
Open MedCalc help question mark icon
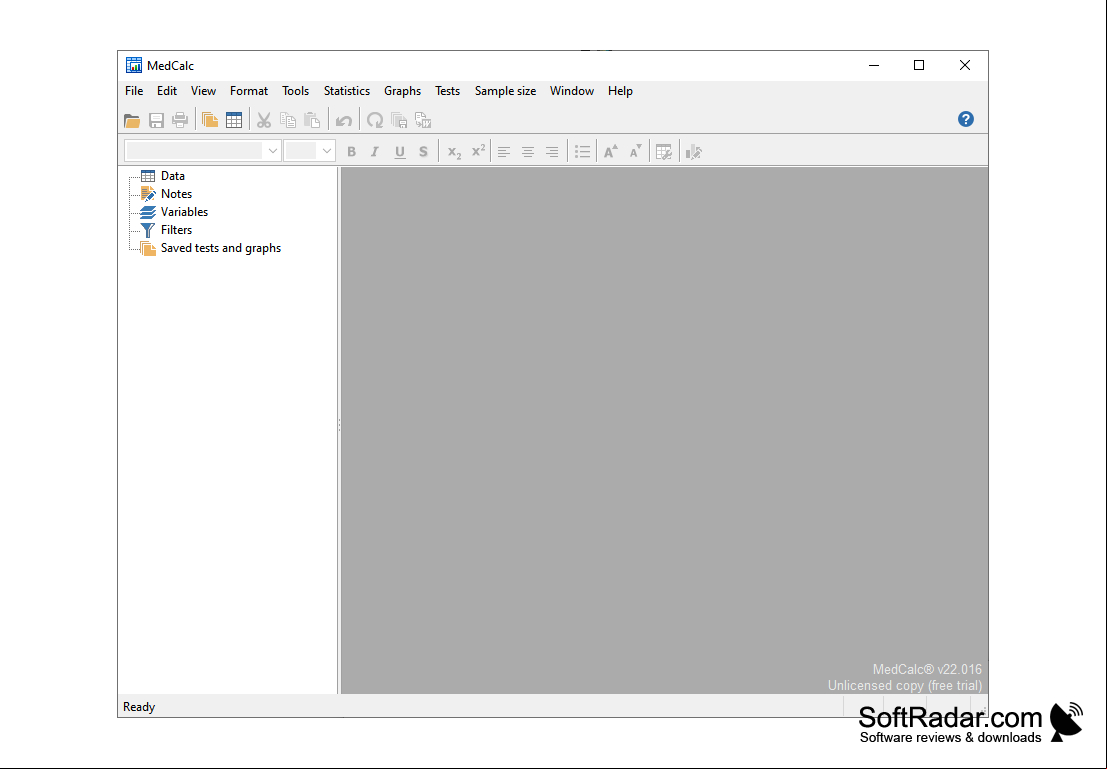[966, 119]
